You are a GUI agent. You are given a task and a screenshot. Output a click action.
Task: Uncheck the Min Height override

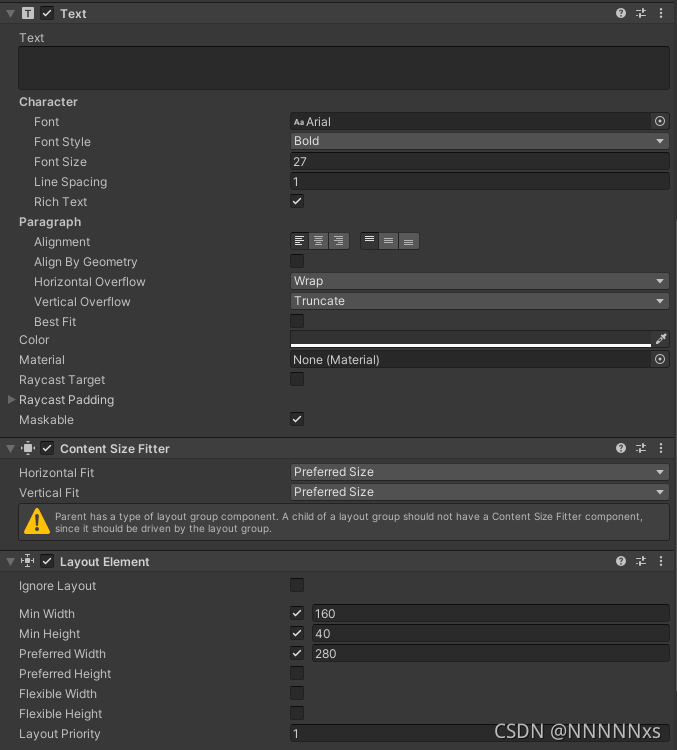(297, 633)
